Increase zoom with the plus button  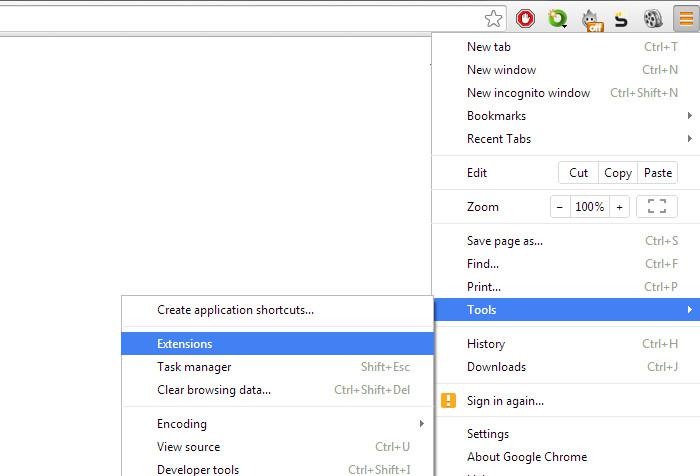point(620,207)
